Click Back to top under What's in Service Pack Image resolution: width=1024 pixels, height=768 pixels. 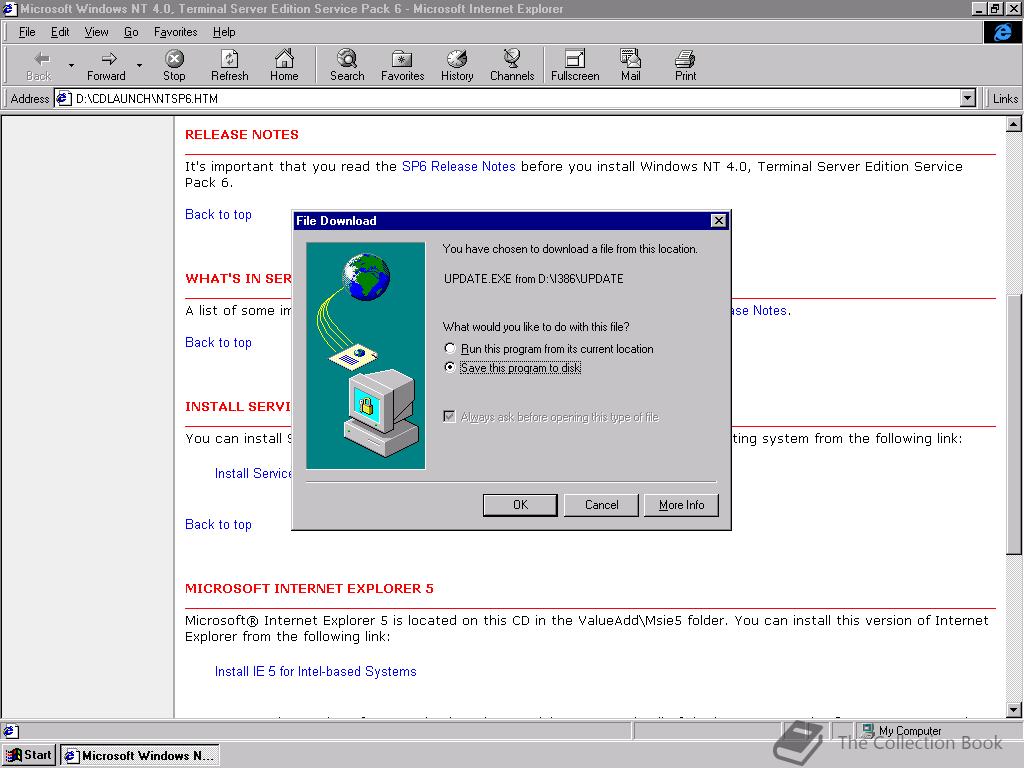(x=218, y=342)
